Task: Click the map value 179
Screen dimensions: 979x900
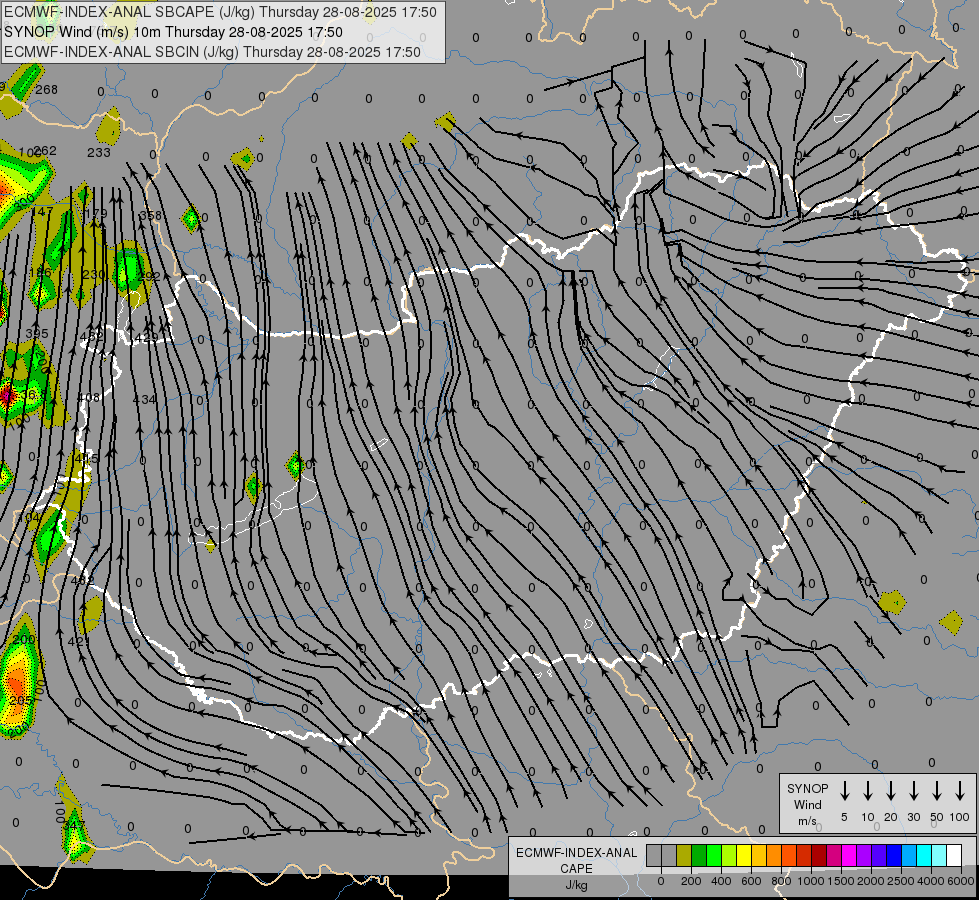Action: coord(96,214)
